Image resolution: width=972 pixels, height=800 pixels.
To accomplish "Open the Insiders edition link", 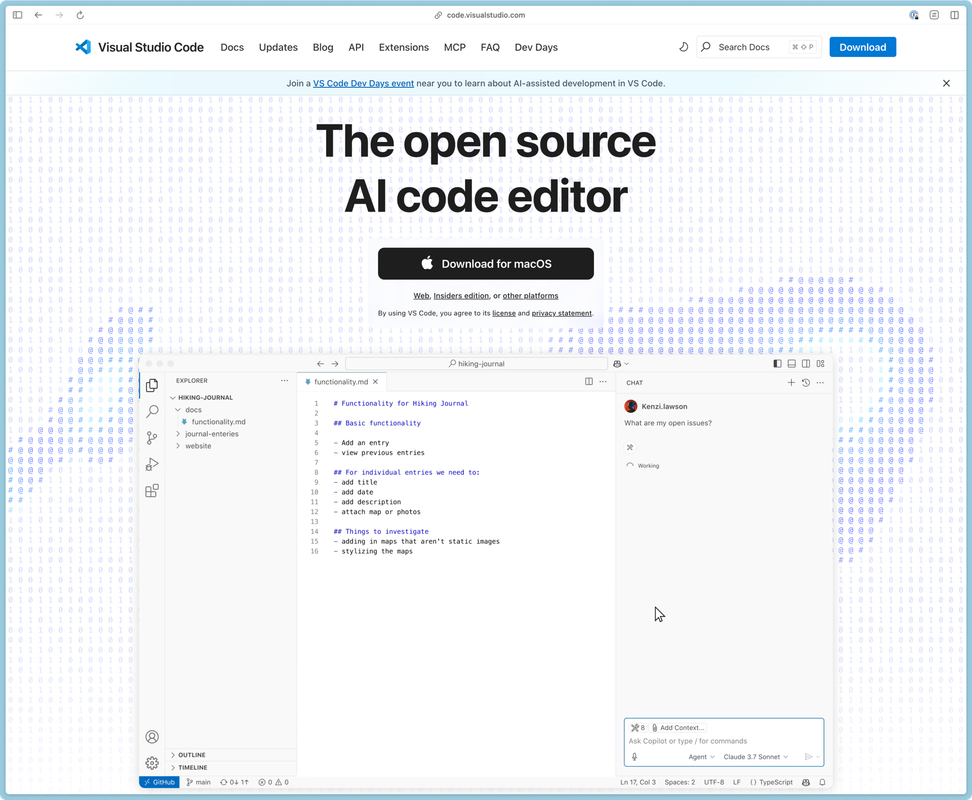I will (x=461, y=296).
